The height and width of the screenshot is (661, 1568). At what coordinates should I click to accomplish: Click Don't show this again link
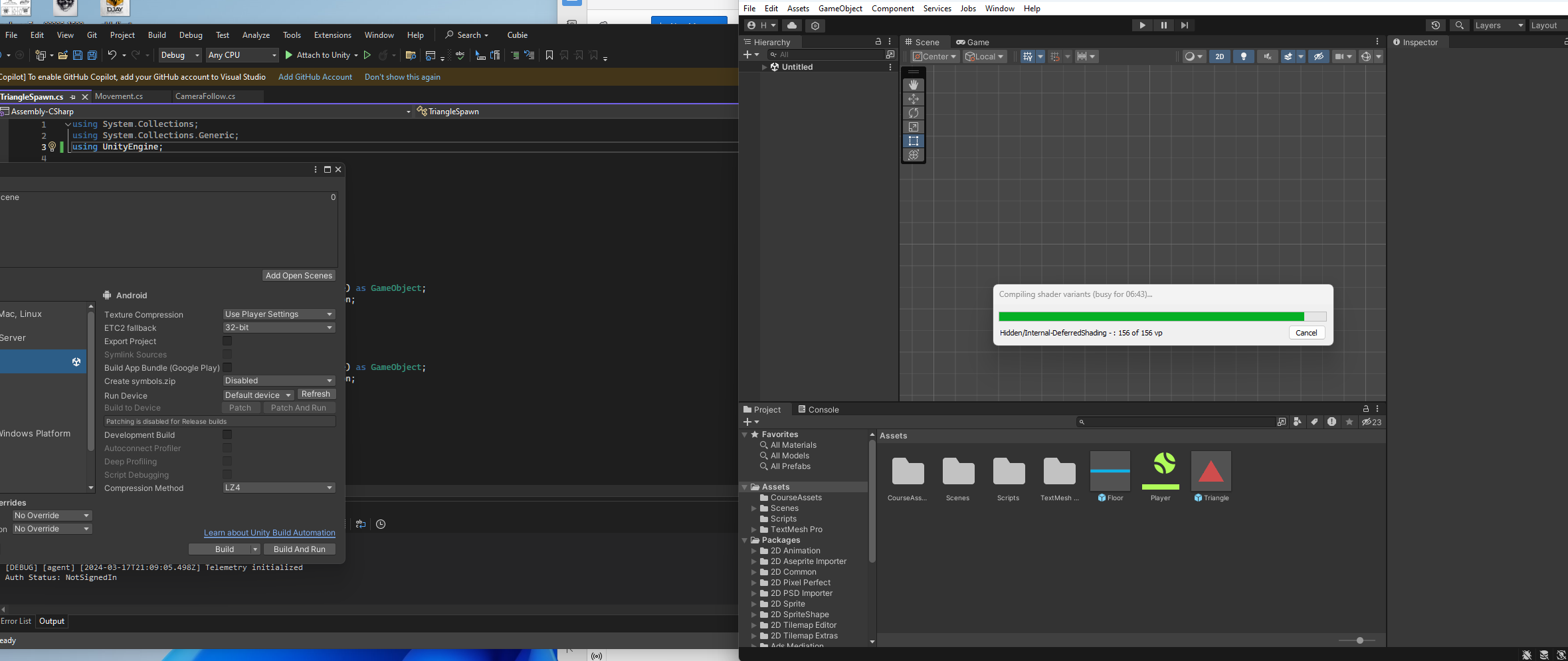pos(403,77)
